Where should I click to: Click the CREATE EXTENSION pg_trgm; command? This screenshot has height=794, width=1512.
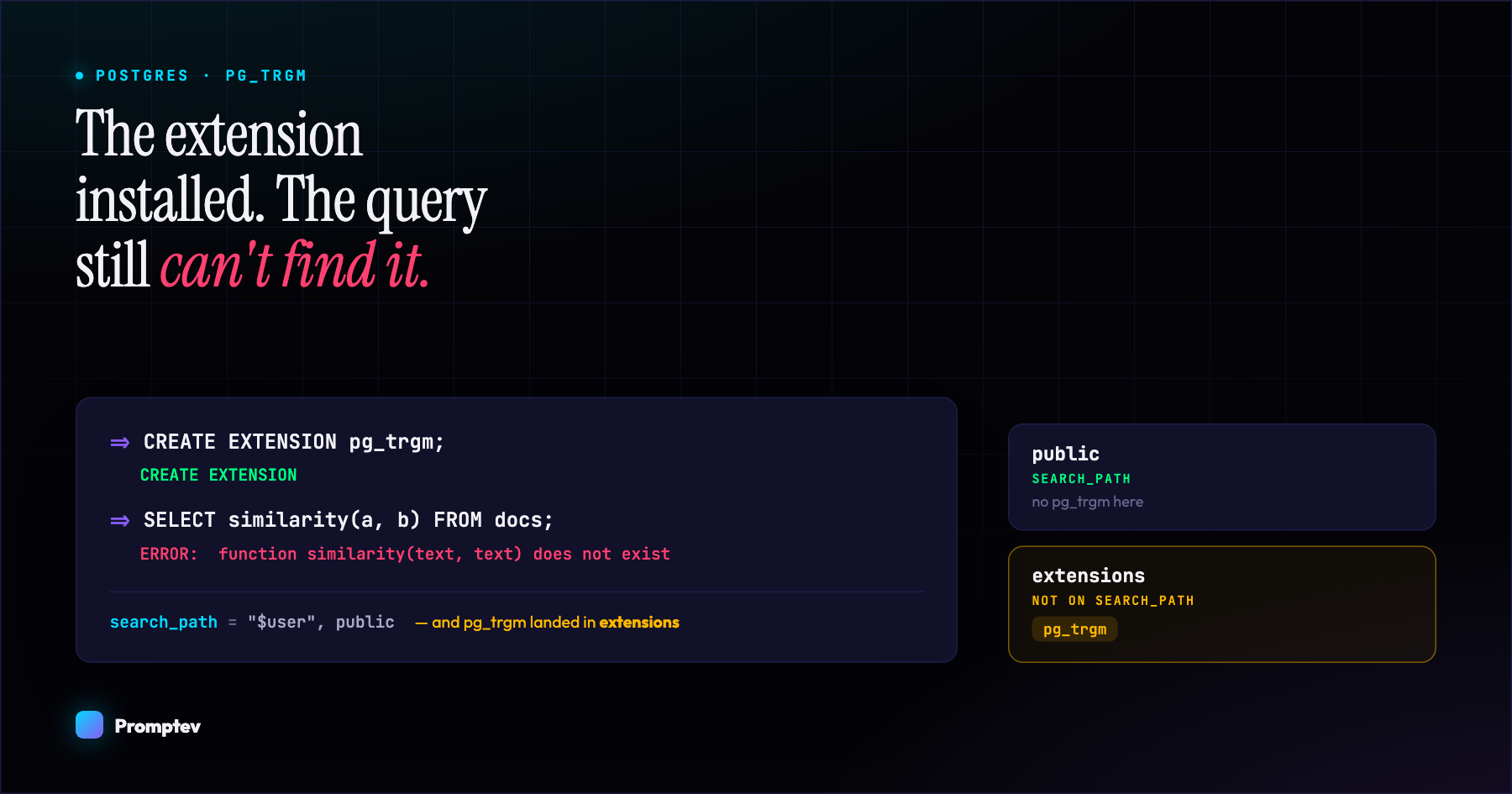[x=293, y=442]
